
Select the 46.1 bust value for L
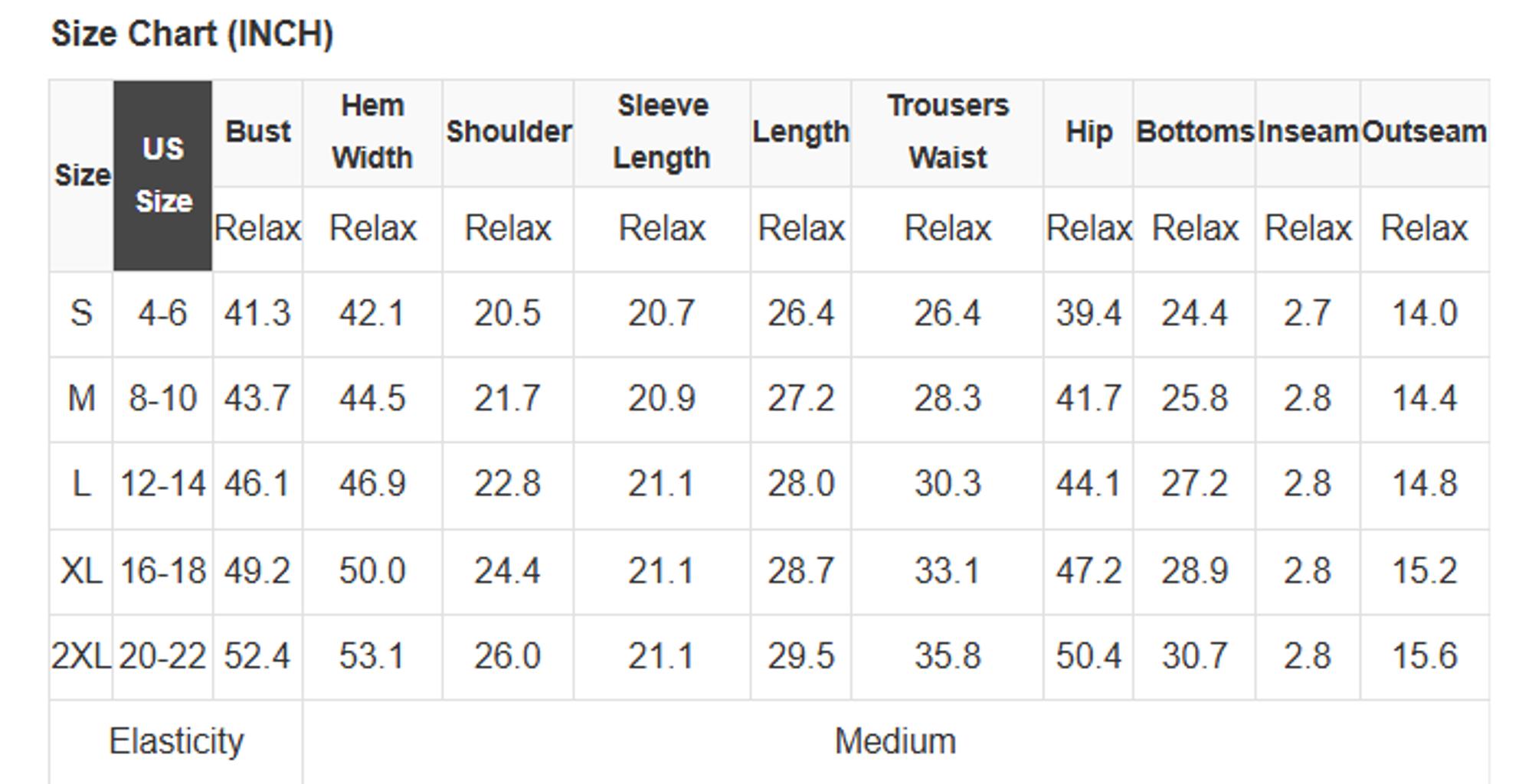[257, 484]
